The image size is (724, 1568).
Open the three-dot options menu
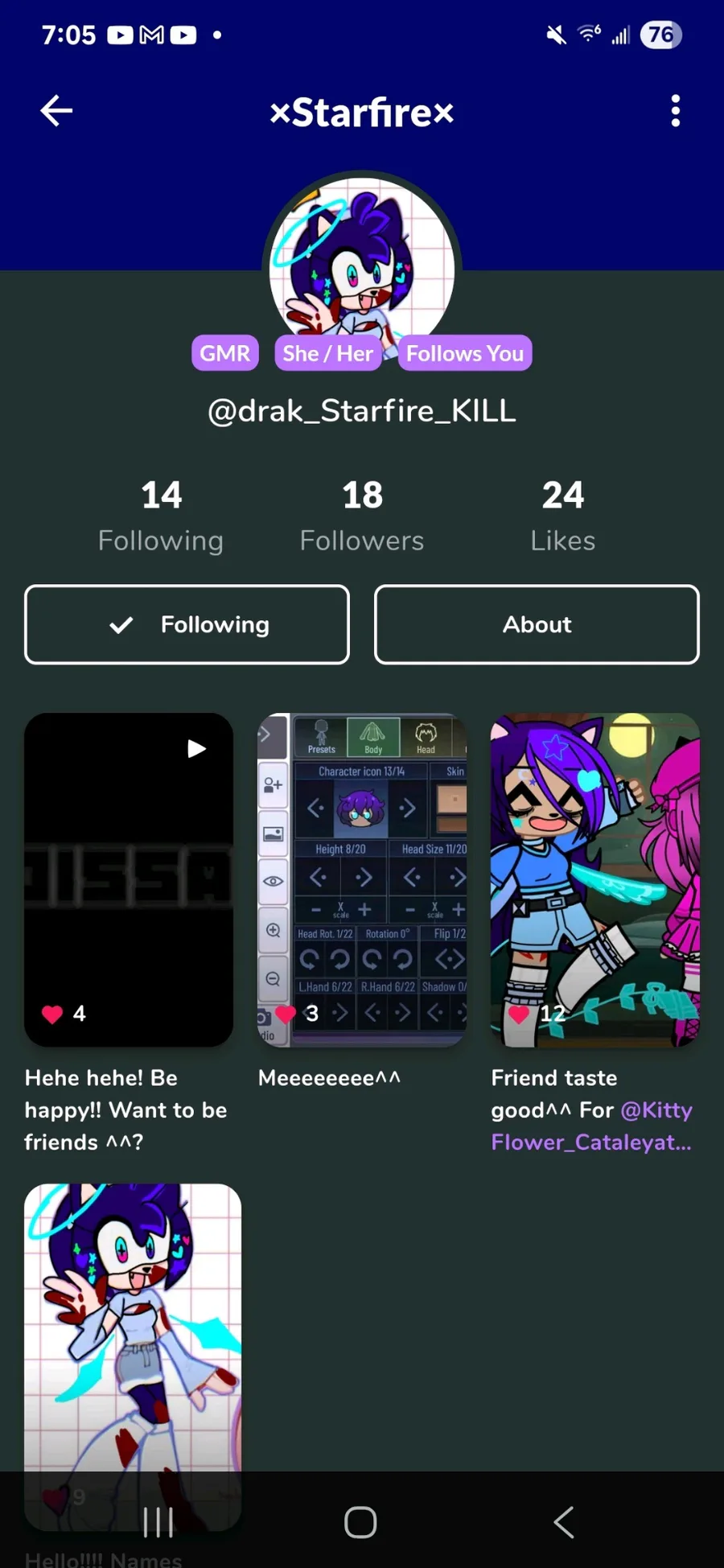(x=676, y=111)
